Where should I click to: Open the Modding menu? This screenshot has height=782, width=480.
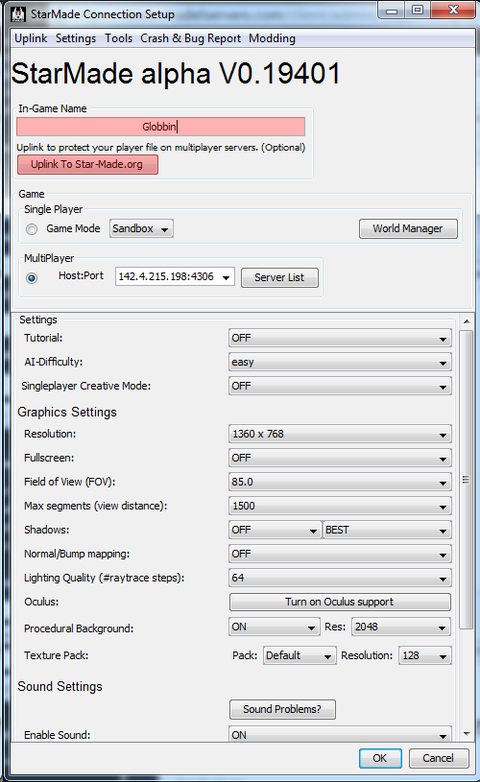[x=272, y=38]
